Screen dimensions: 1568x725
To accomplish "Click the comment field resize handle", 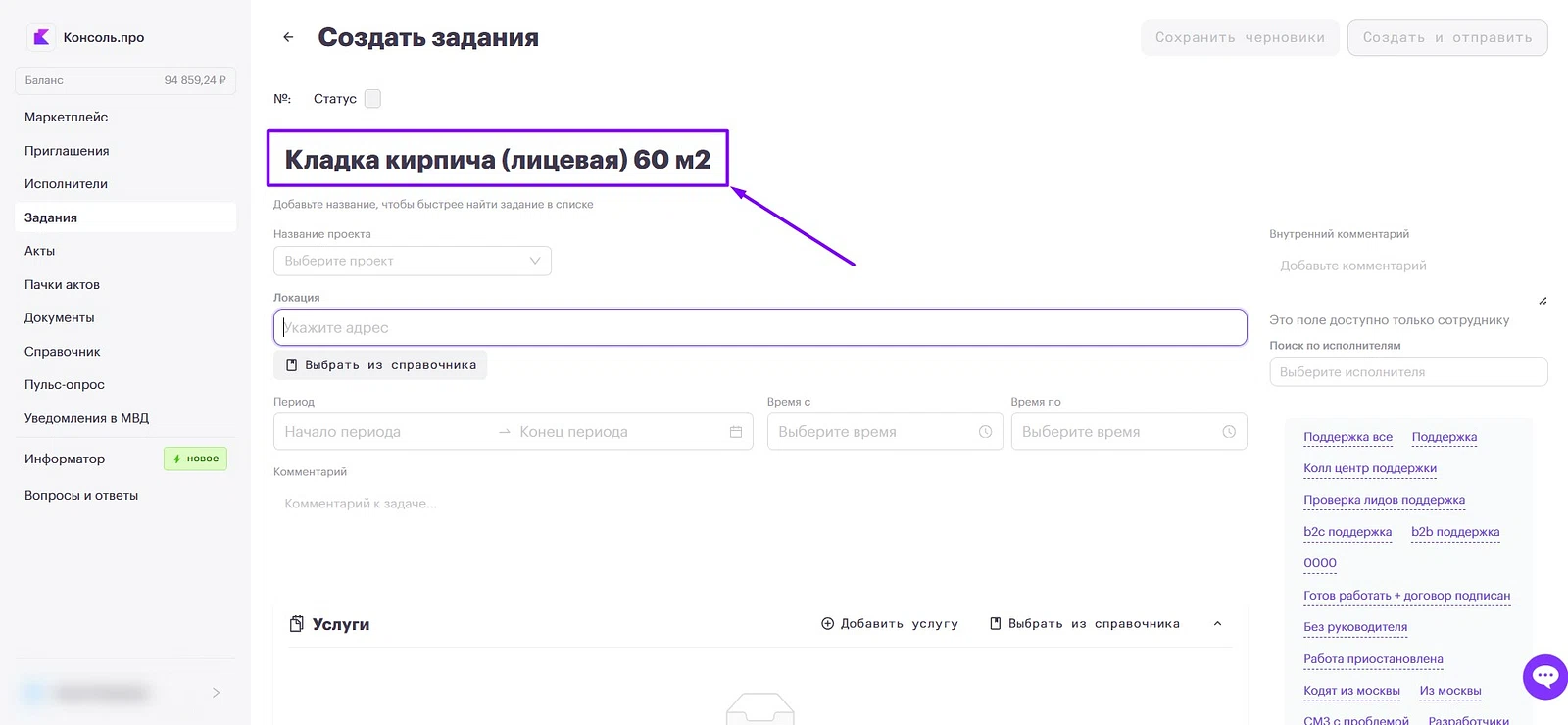I will (1543, 301).
